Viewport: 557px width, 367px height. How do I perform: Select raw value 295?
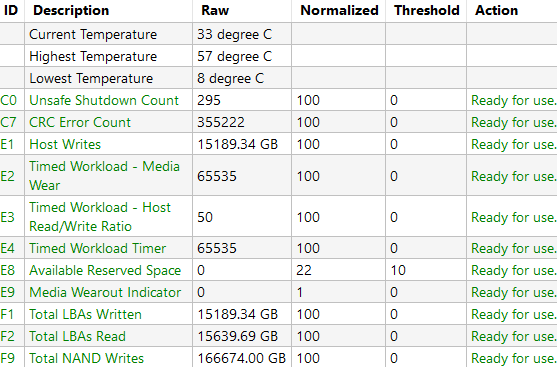(x=209, y=101)
